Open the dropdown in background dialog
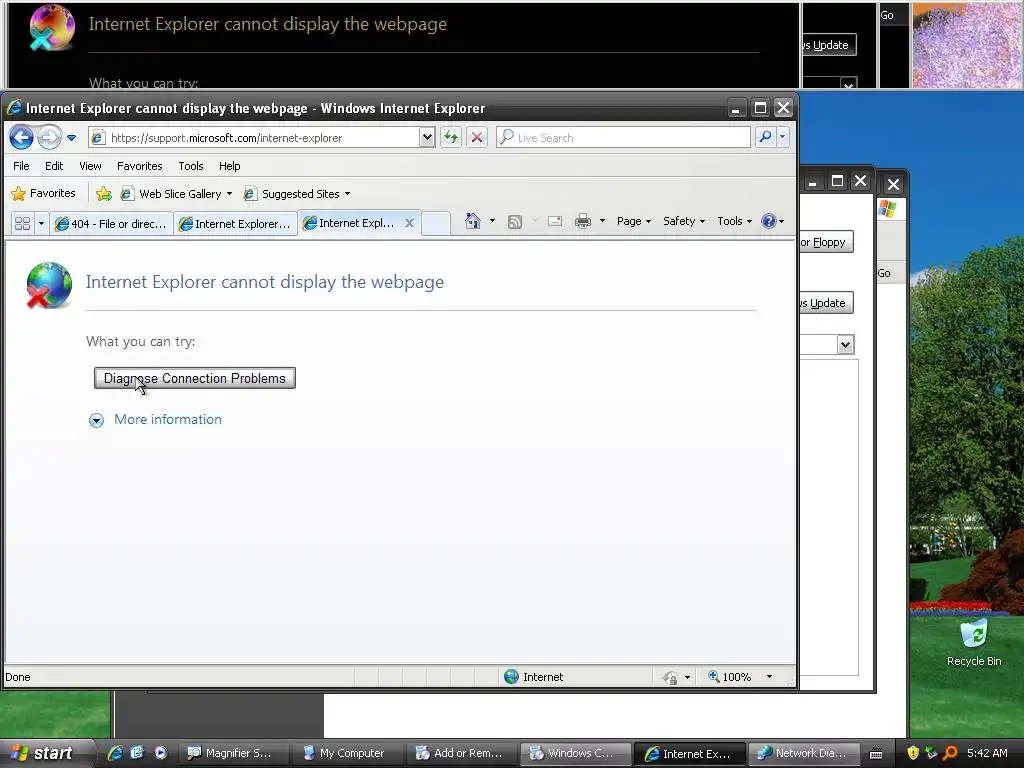The image size is (1024, 768). [845, 344]
